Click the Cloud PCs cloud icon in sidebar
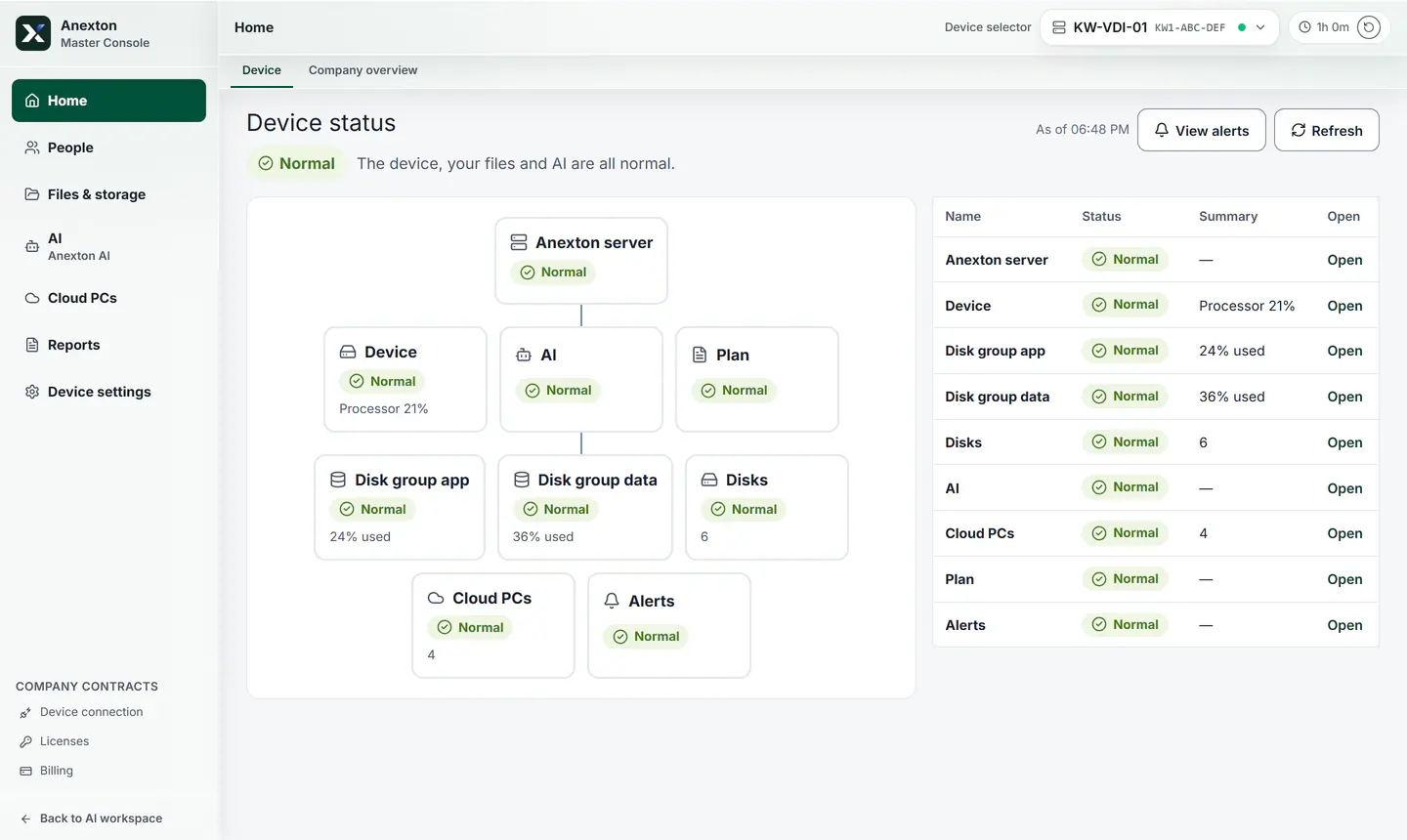The width and height of the screenshot is (1407, 840). point(32,298)
